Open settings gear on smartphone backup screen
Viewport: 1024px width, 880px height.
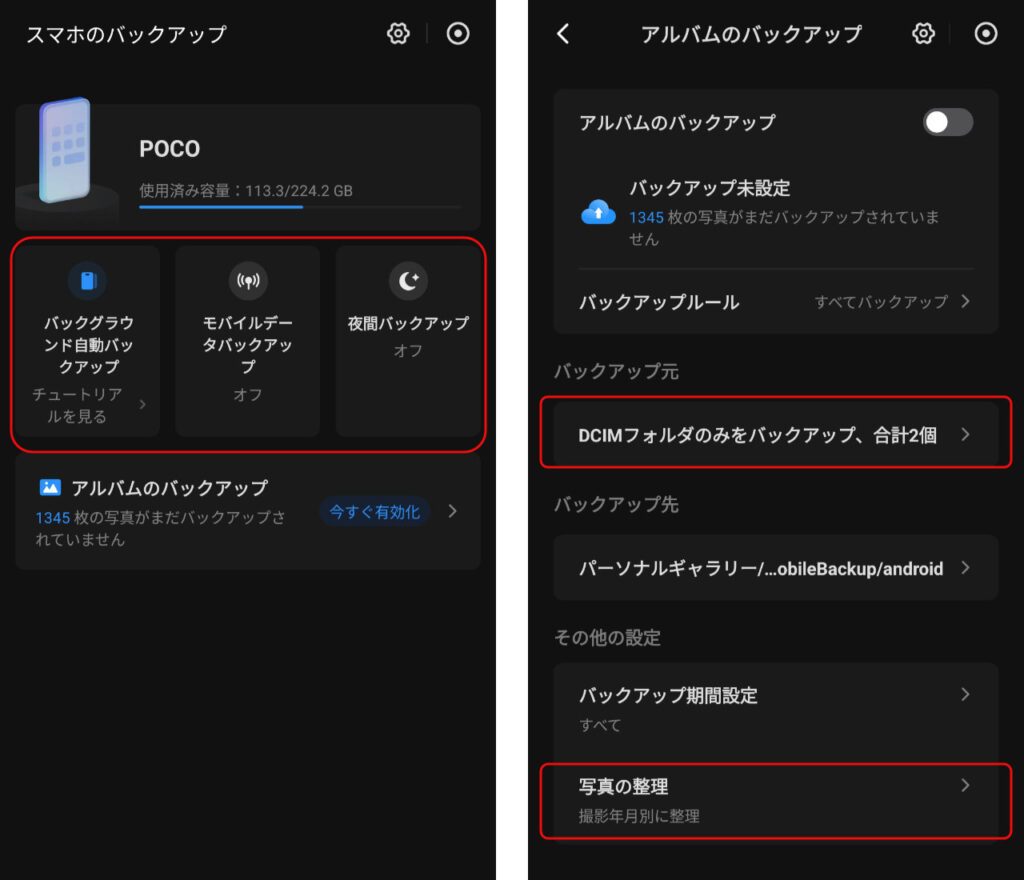397,33
